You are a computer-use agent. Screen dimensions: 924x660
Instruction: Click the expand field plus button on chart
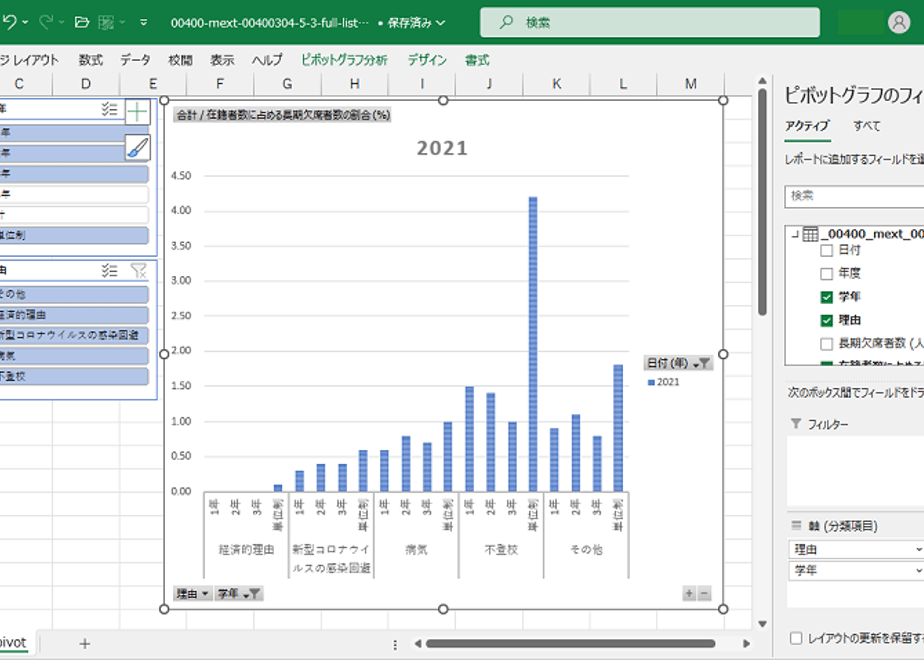tap(688, 593)
